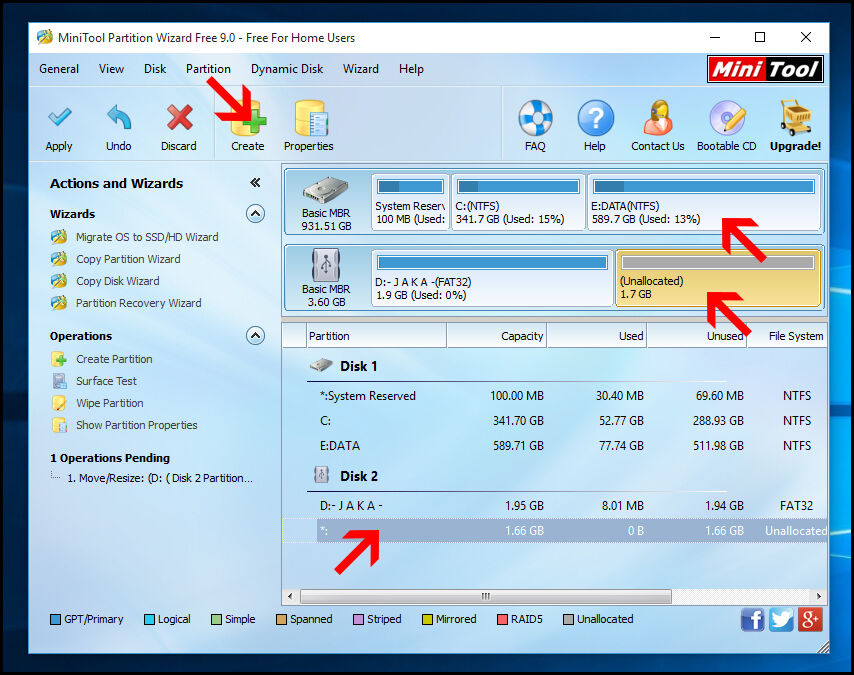Run Partition Recovery Wizard link
Viewport: 854px width, 675px height.
[x=138, y=303]
